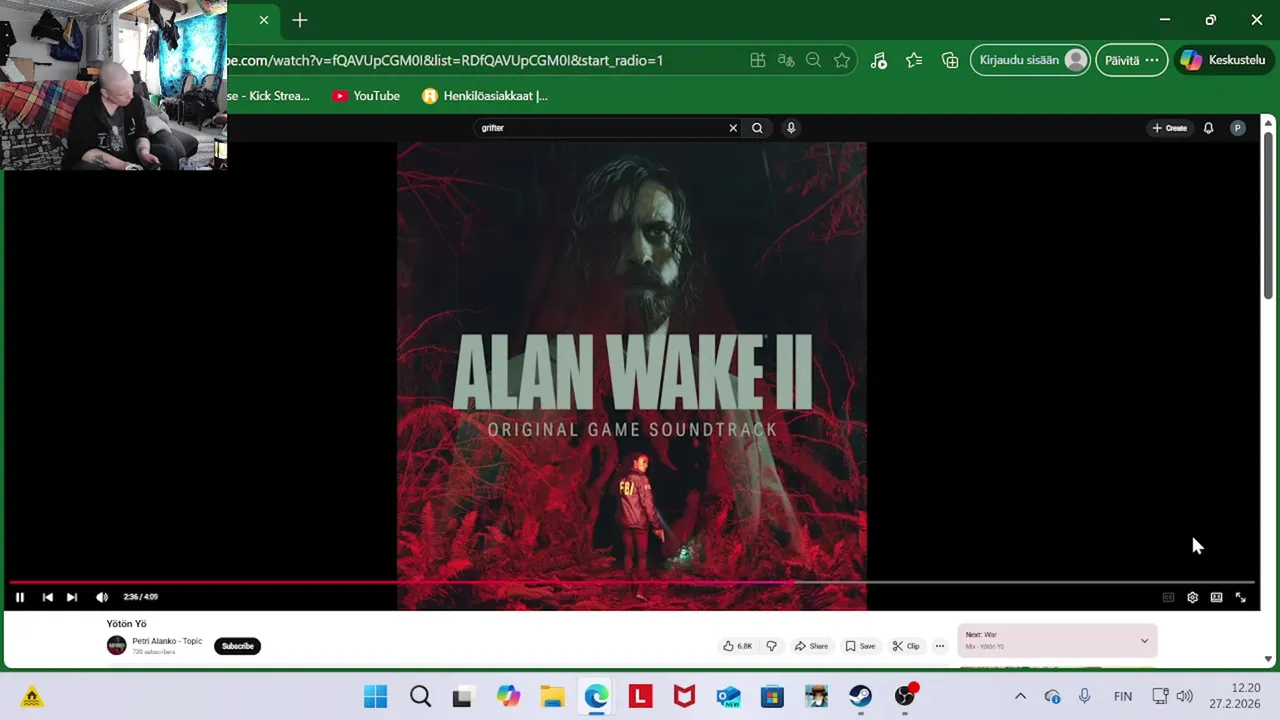1280x720 pixels.
Task: Open the Päivitä update menu
Action: click(x=1132, y=60)
